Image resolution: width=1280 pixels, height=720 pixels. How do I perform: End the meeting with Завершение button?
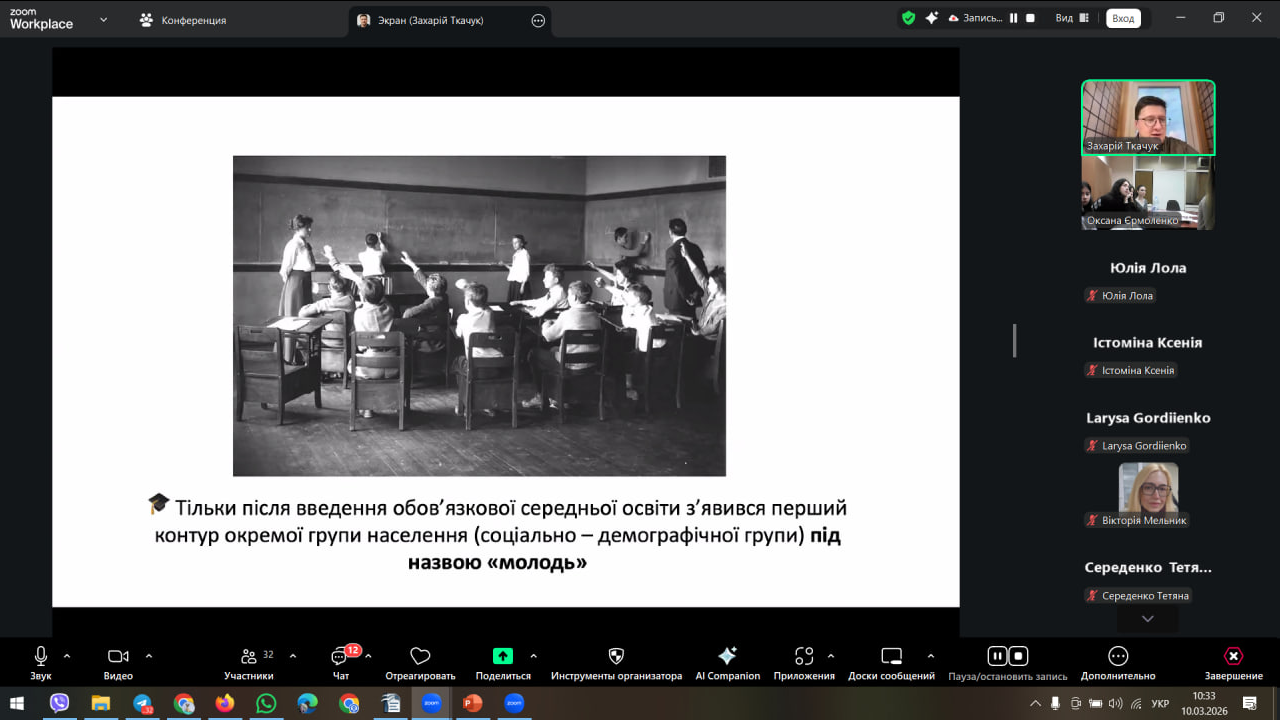1233,657
